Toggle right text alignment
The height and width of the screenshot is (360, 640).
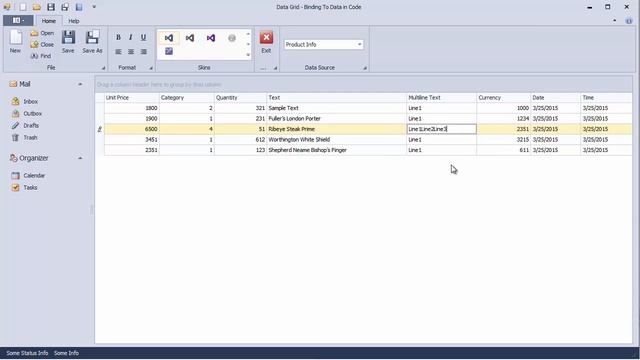pos(143,52)
